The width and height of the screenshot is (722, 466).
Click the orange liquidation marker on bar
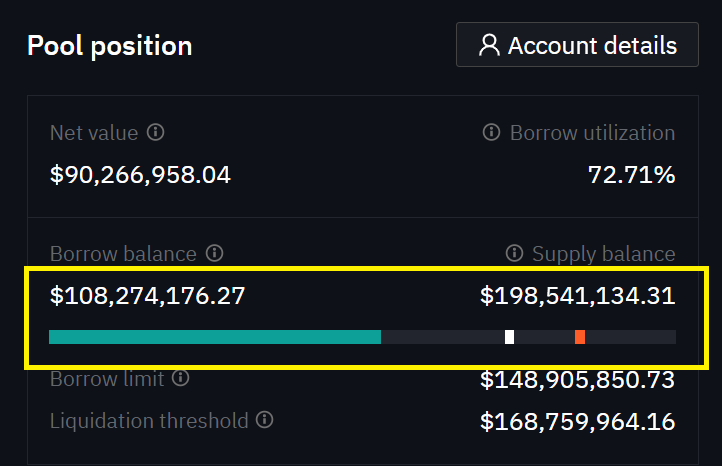point(580,337)
